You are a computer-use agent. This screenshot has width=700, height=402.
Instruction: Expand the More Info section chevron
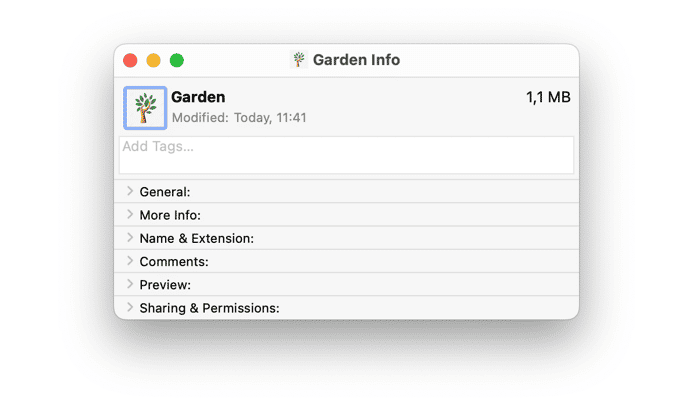[x=130, y=214]
